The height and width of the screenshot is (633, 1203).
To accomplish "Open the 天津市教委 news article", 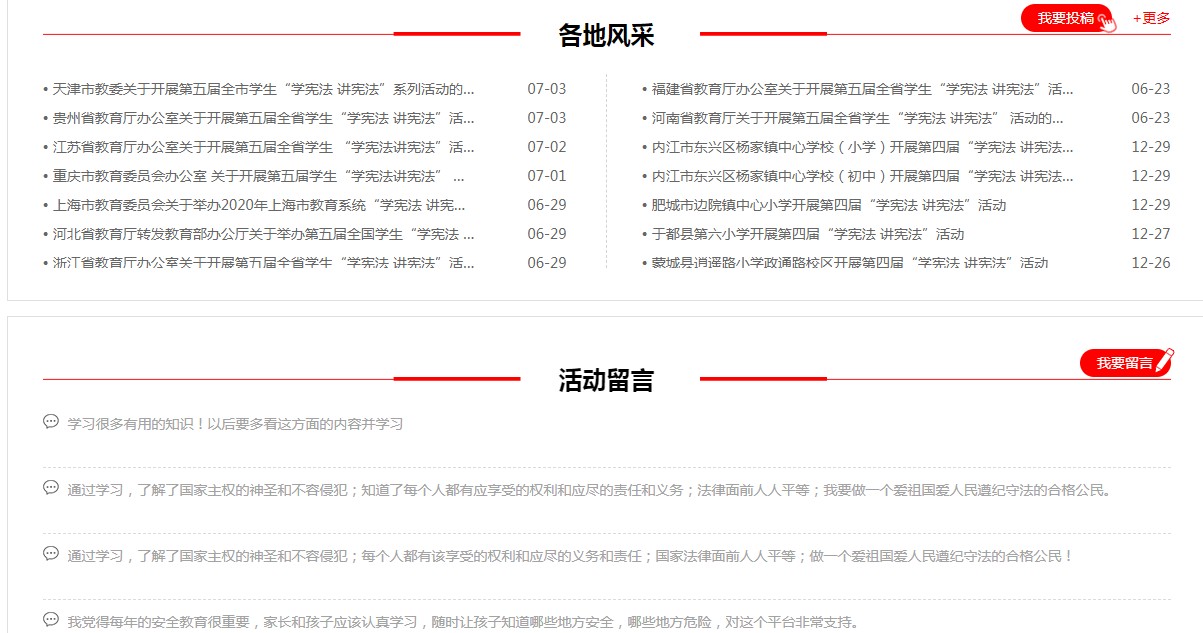I will [264, 89].
